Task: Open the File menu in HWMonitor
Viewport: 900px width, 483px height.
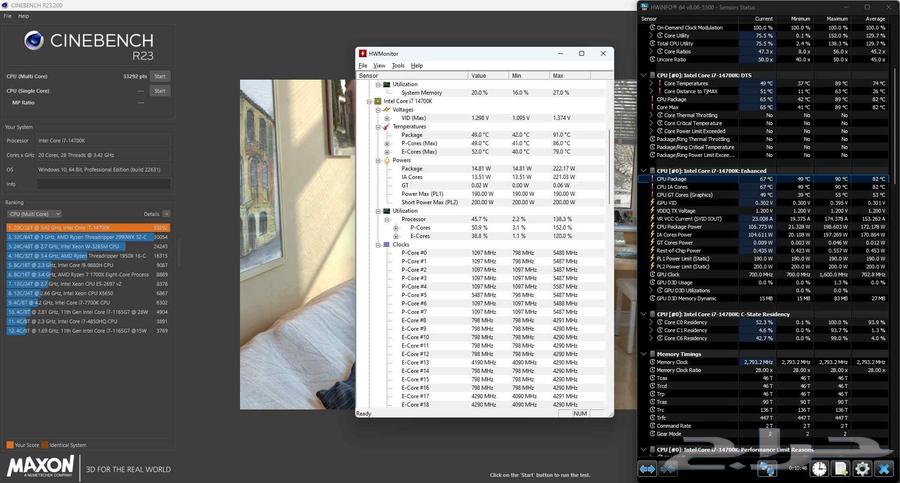Action: (363, 65)
